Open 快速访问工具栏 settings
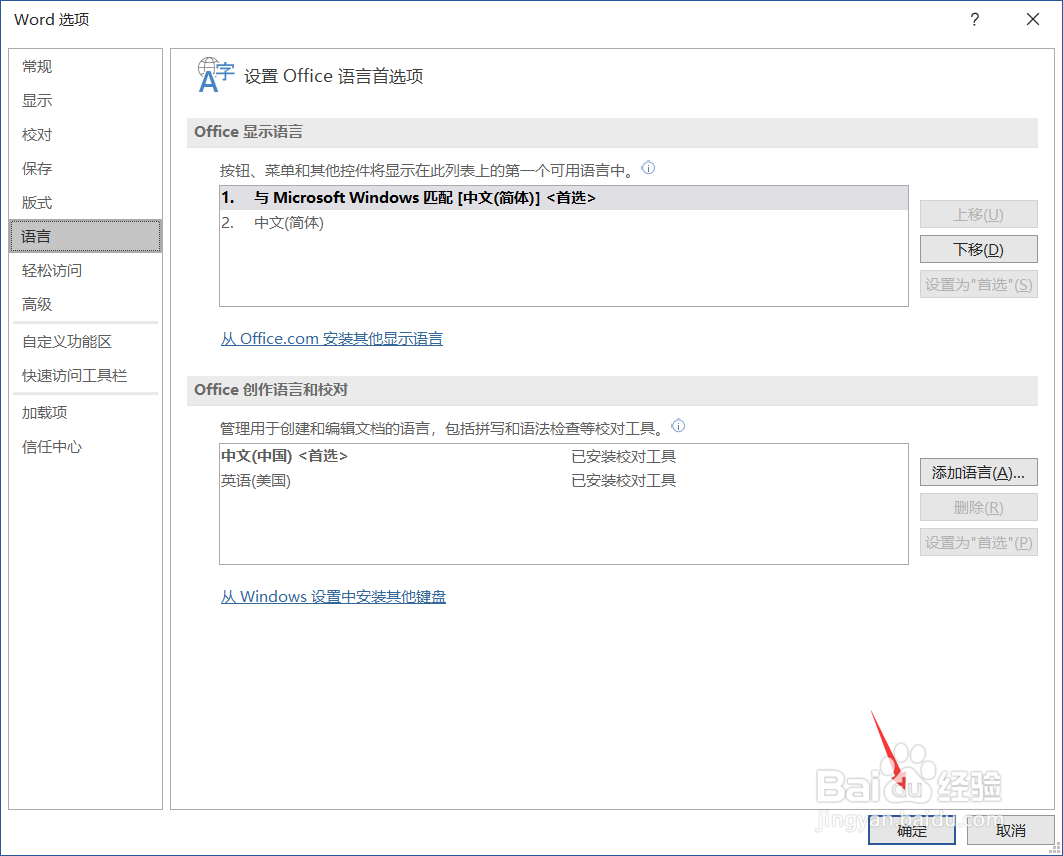This screenshot has width=1063, height=856. pos(85,375)
